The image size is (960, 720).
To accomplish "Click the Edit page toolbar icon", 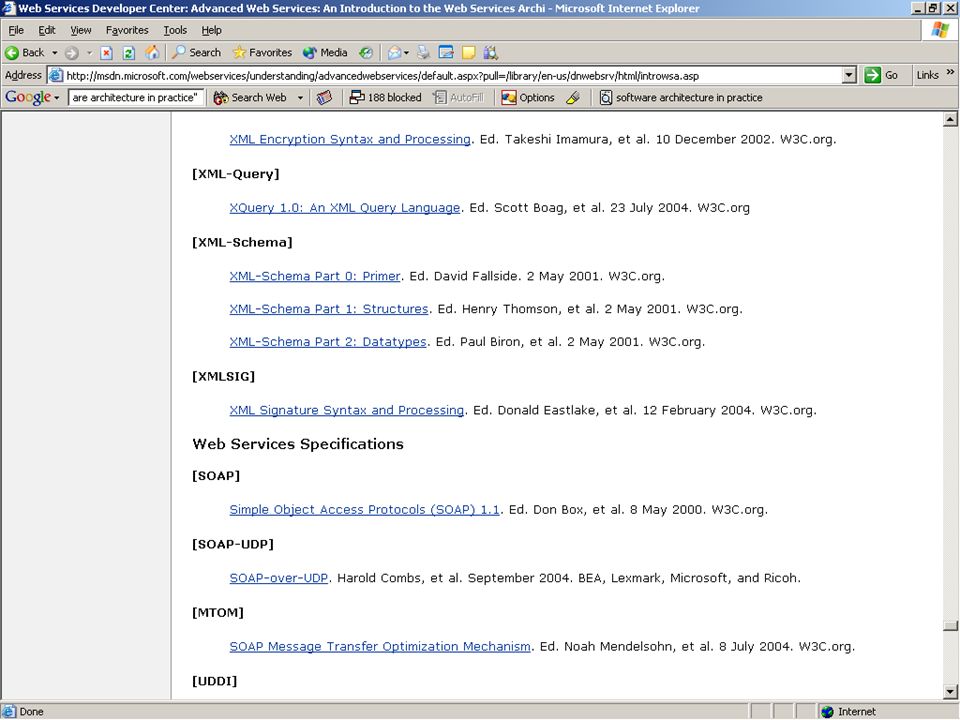I will (446, 53).
